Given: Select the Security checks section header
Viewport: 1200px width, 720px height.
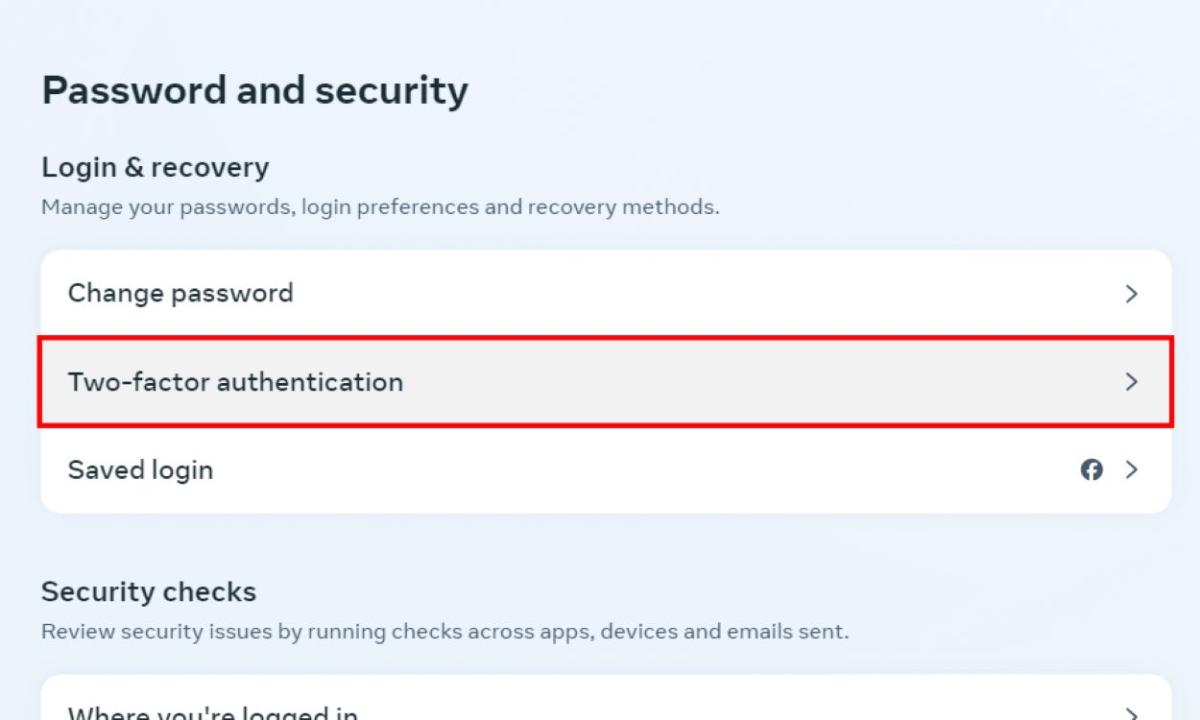Looking at the screenshot, I should [x=148, y=591].
